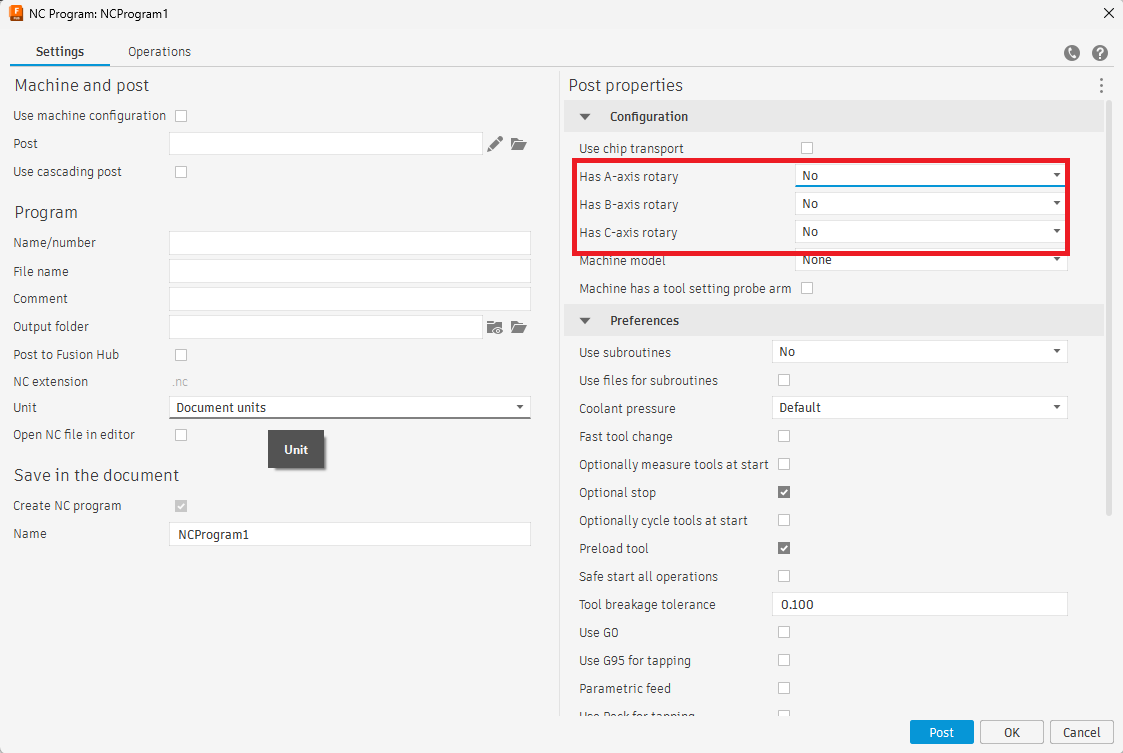Image resolution: width=1123 pixels, height=753 pixels.
Task: Open Use subroutines dropdown
Action: click(920, 352)
